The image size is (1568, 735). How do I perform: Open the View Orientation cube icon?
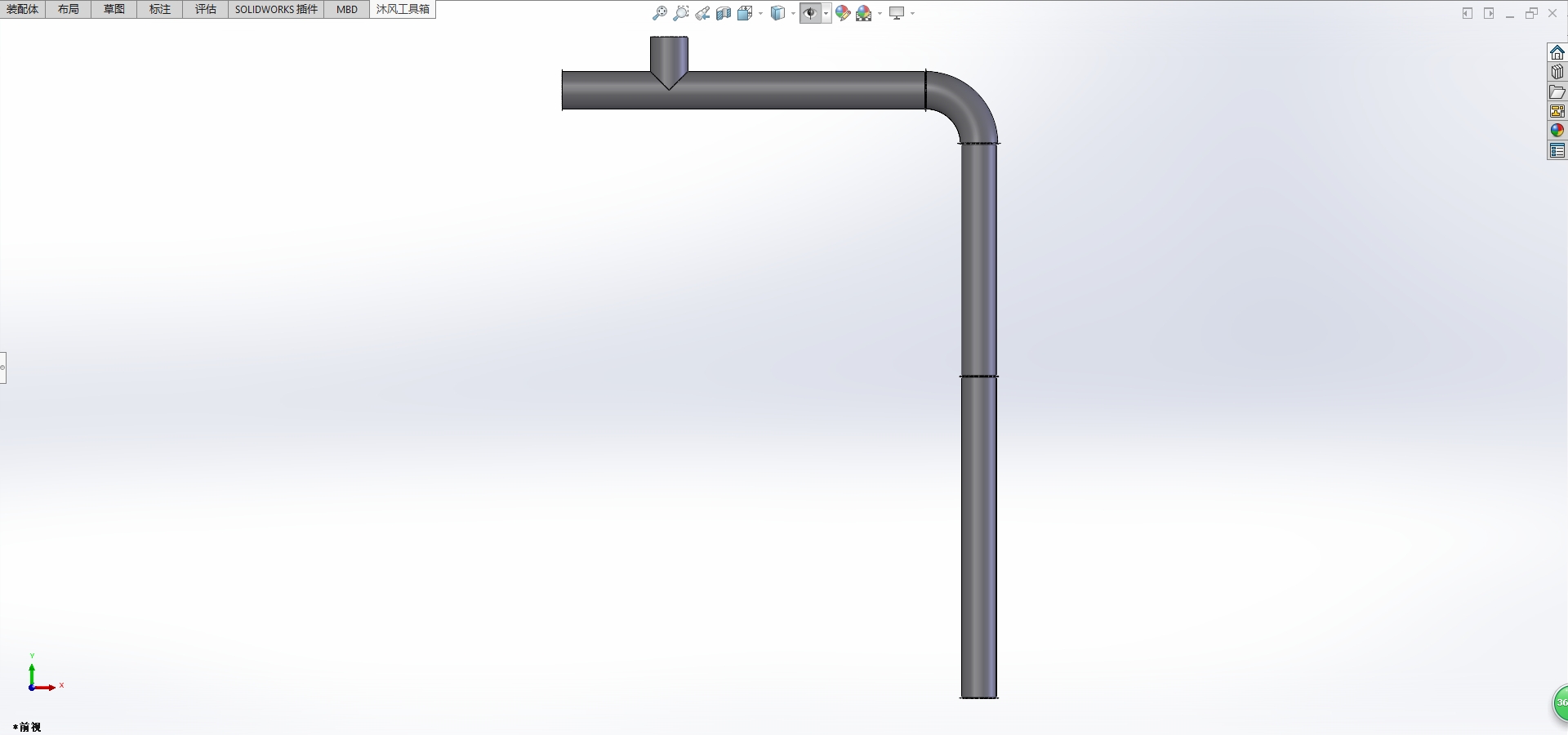point(744,13)
